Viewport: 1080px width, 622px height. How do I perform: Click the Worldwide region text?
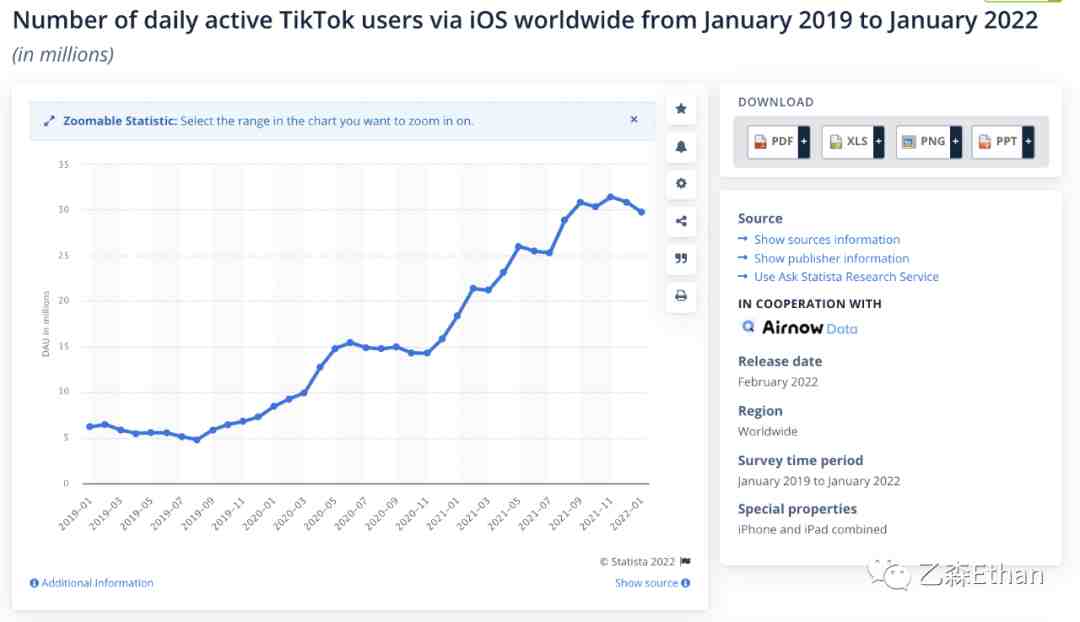coord(767,431)
